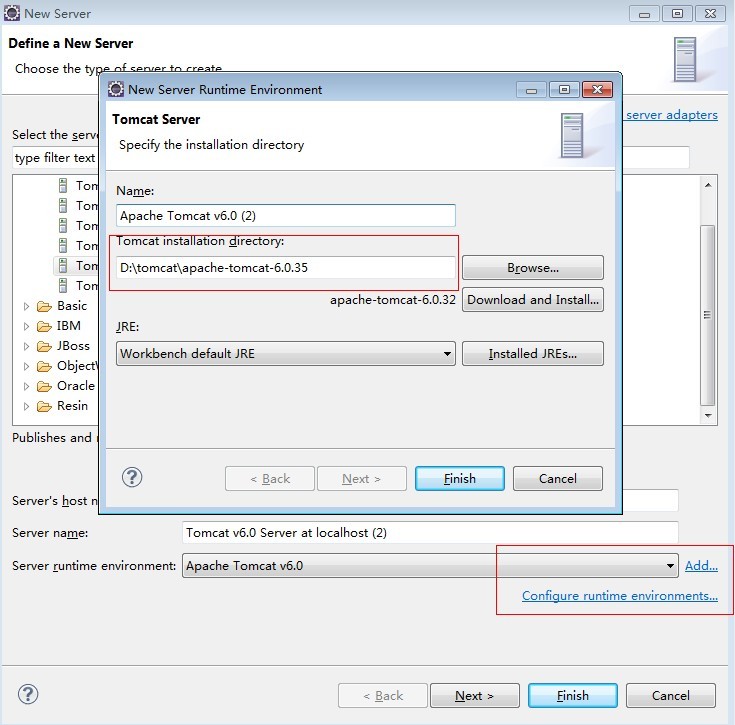Click the help icon in New Server window
735x725 pixels.
coord(28,695)
